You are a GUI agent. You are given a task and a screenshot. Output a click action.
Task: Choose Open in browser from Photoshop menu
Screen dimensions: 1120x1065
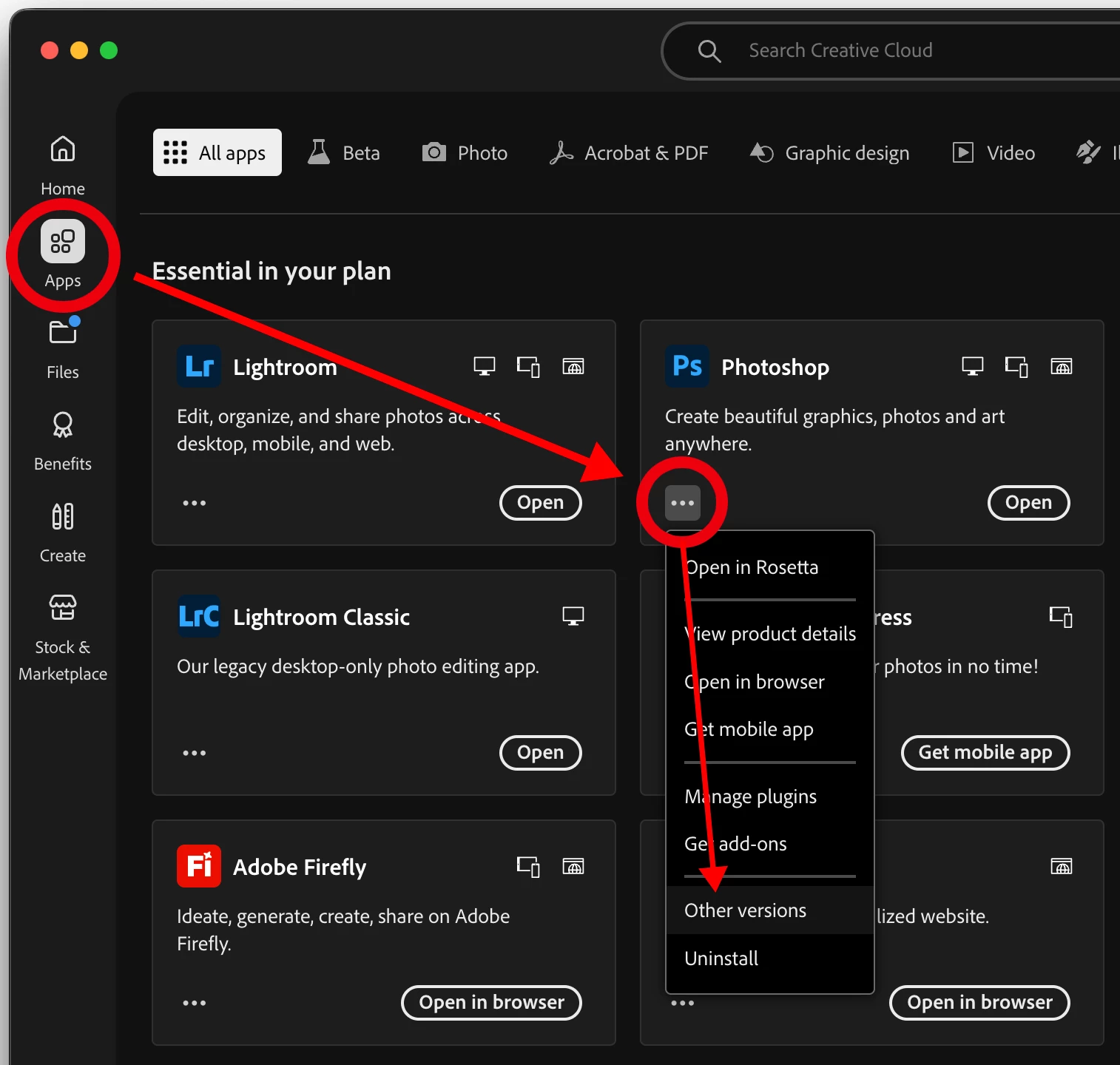point(770,682)
